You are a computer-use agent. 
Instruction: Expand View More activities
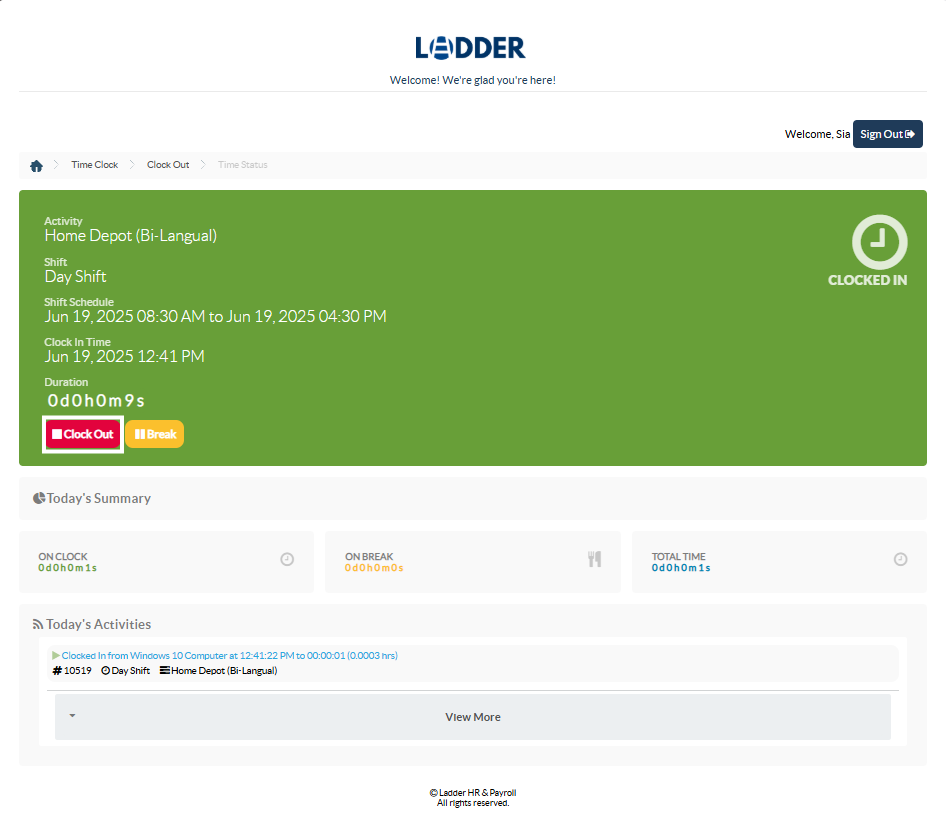(x=473, y=717)
